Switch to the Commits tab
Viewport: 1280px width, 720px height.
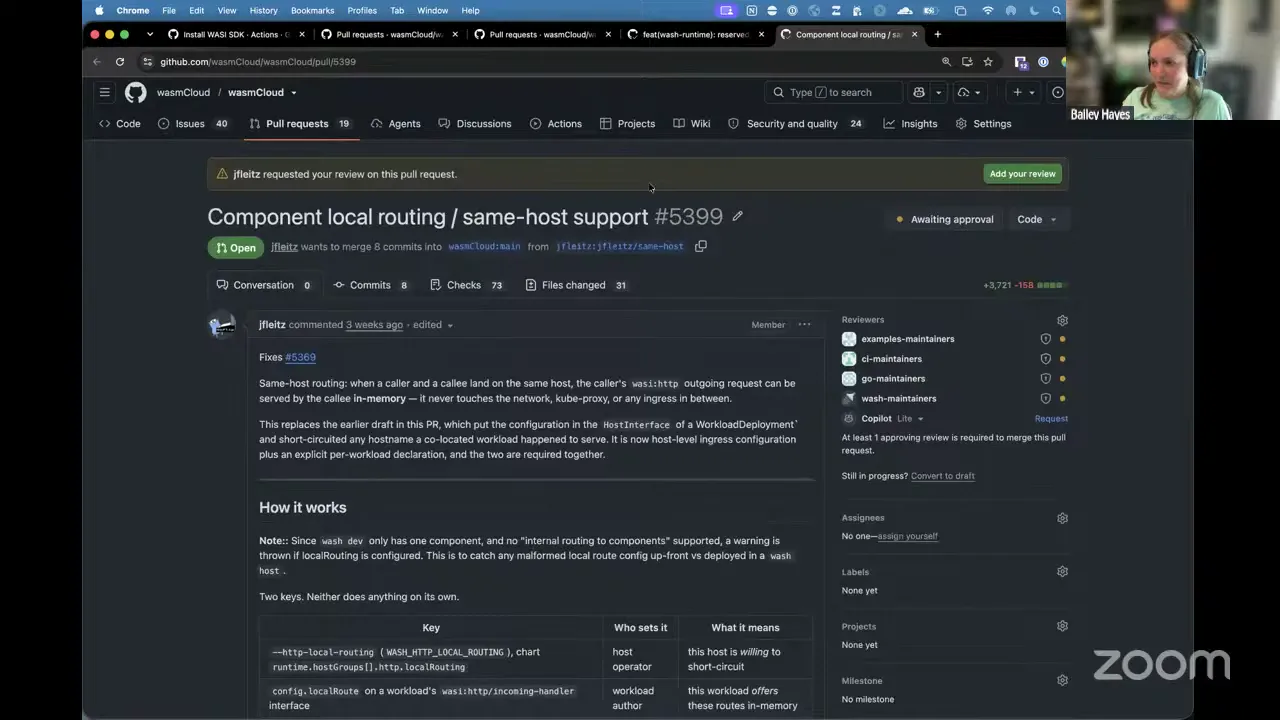tap(370, 285)
